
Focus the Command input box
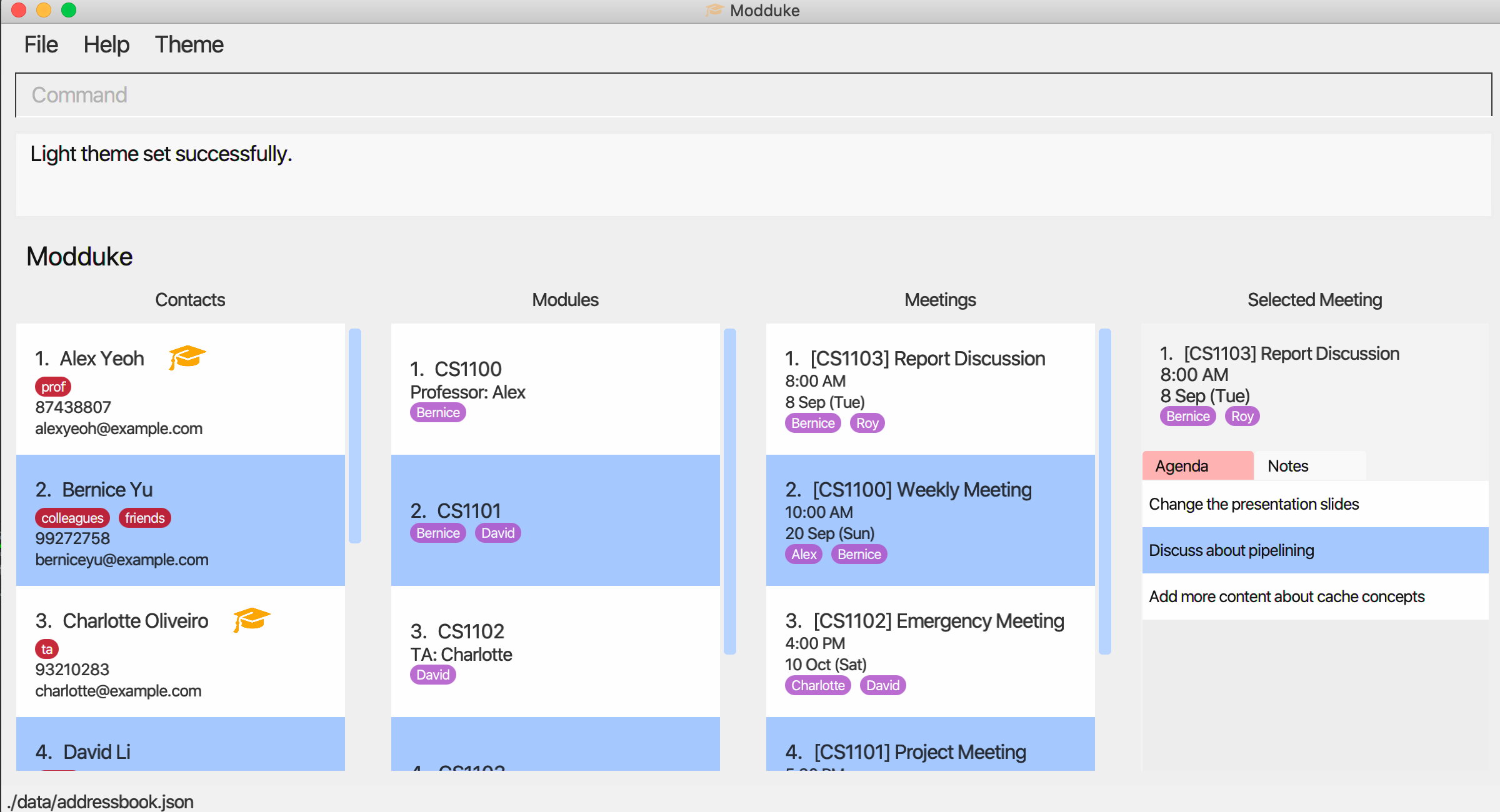753,95
